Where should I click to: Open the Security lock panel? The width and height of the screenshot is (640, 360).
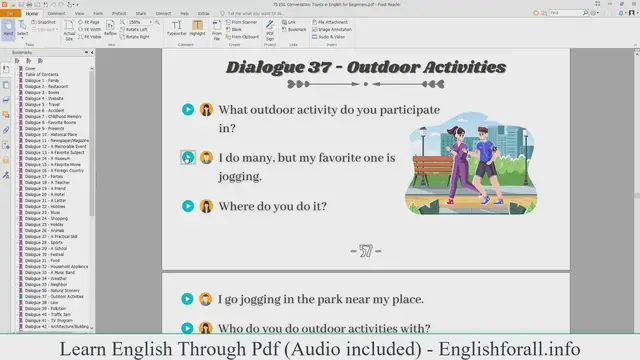coord(6,160)
